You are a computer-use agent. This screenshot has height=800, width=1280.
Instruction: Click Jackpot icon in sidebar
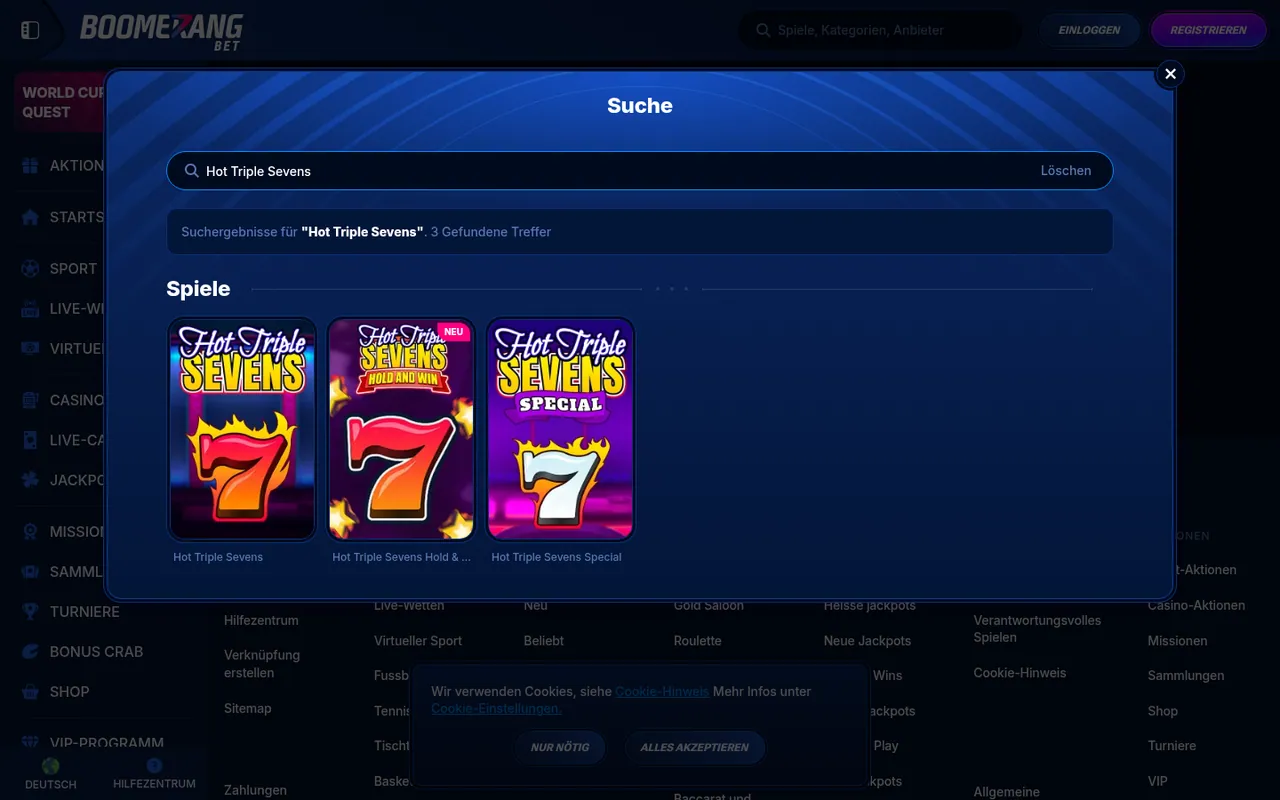click(30, 480)
